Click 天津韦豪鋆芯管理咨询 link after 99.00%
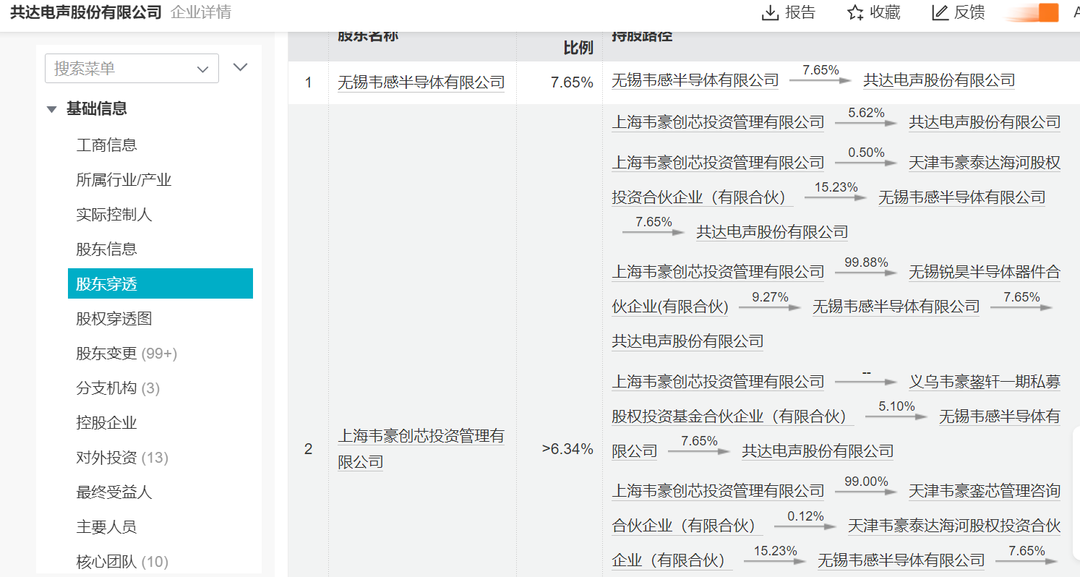The width and height of the screenshot is (1080, 577). 984,491
